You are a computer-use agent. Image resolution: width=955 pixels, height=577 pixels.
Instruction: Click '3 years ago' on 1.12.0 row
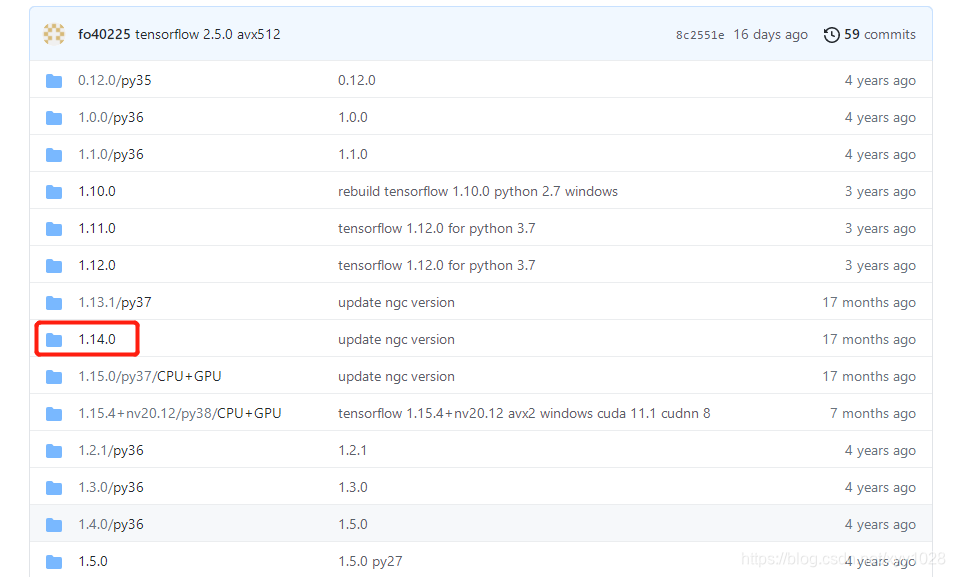tap(880, 266)
